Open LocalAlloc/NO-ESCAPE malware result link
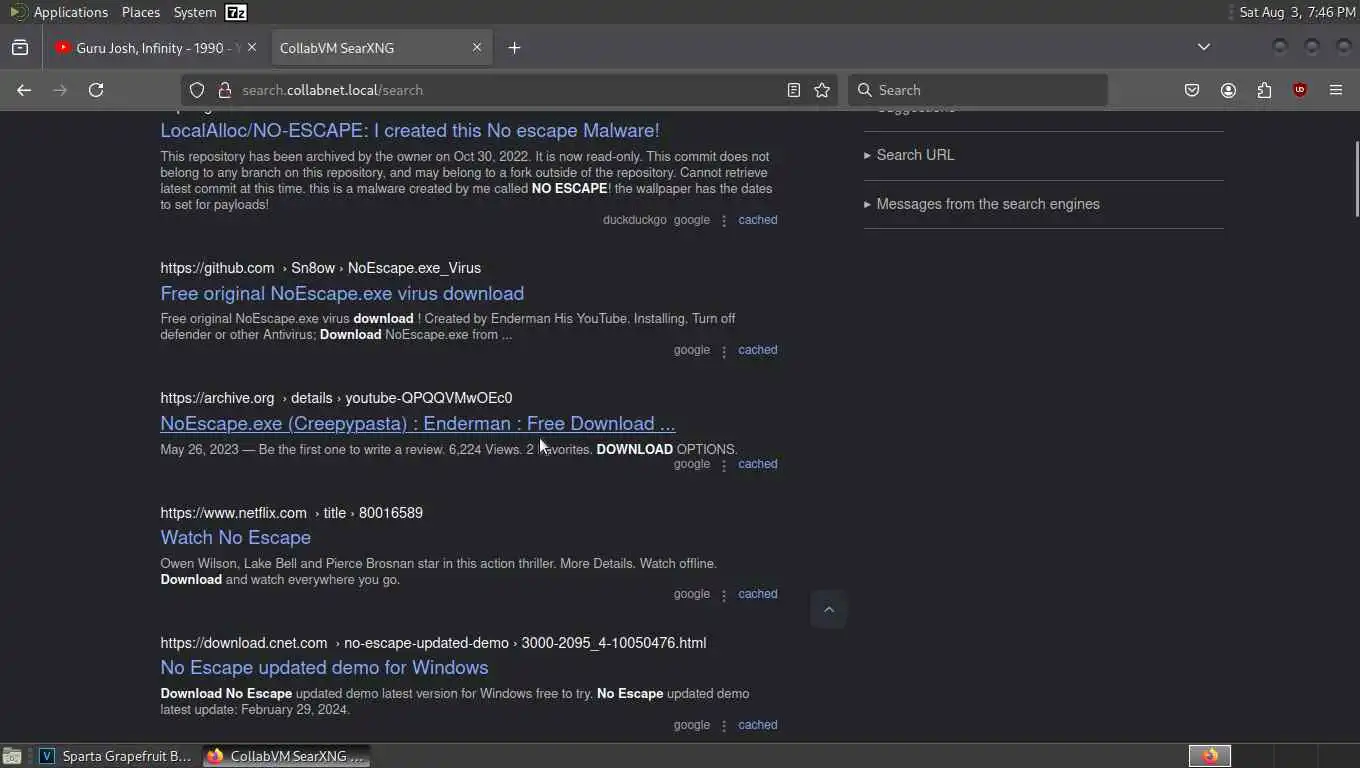This screenshot has width=1360, height=768. point(410,131)
